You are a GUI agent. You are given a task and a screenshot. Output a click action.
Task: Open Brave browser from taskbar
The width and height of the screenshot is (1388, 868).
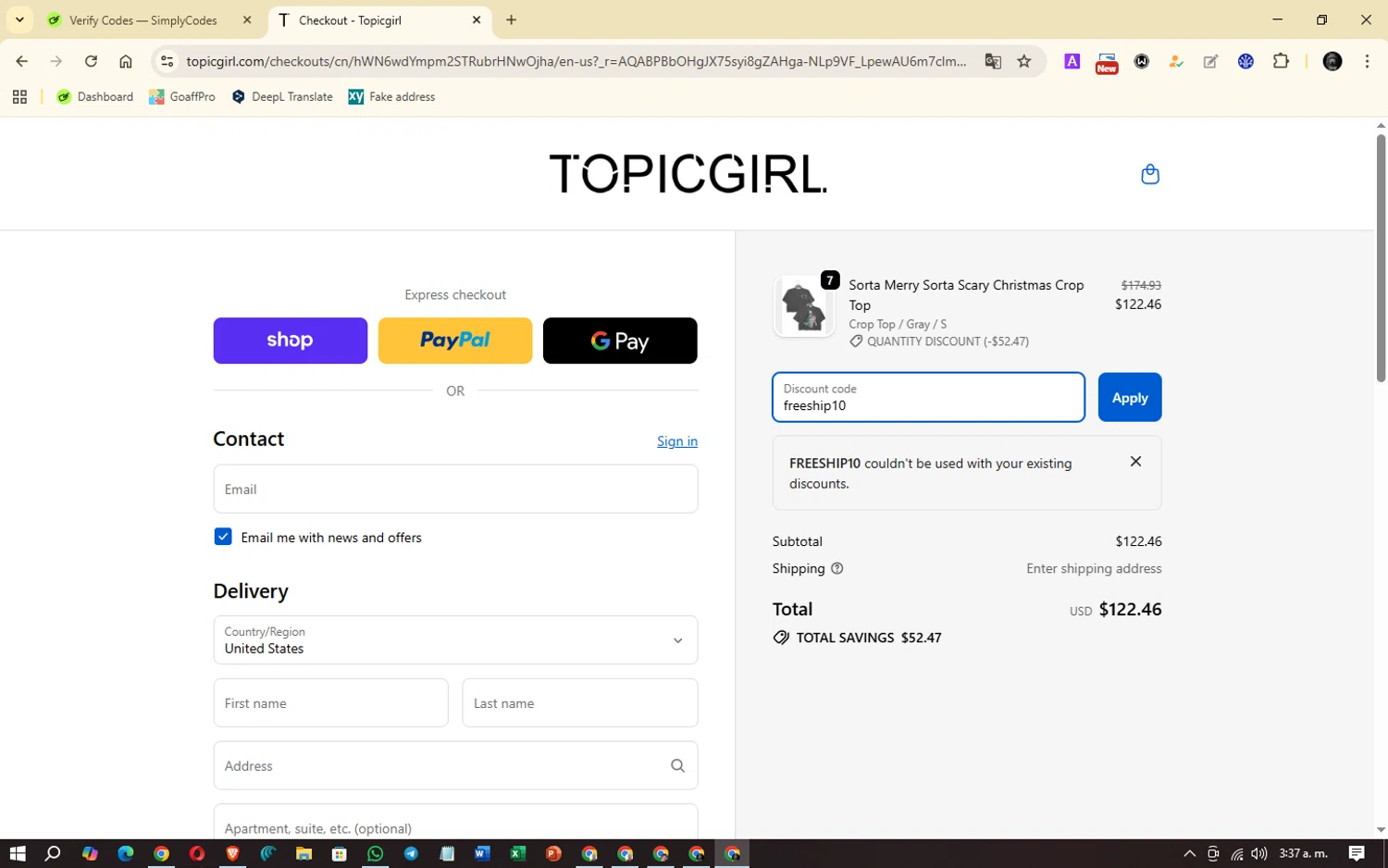click(x=232, y=853)
